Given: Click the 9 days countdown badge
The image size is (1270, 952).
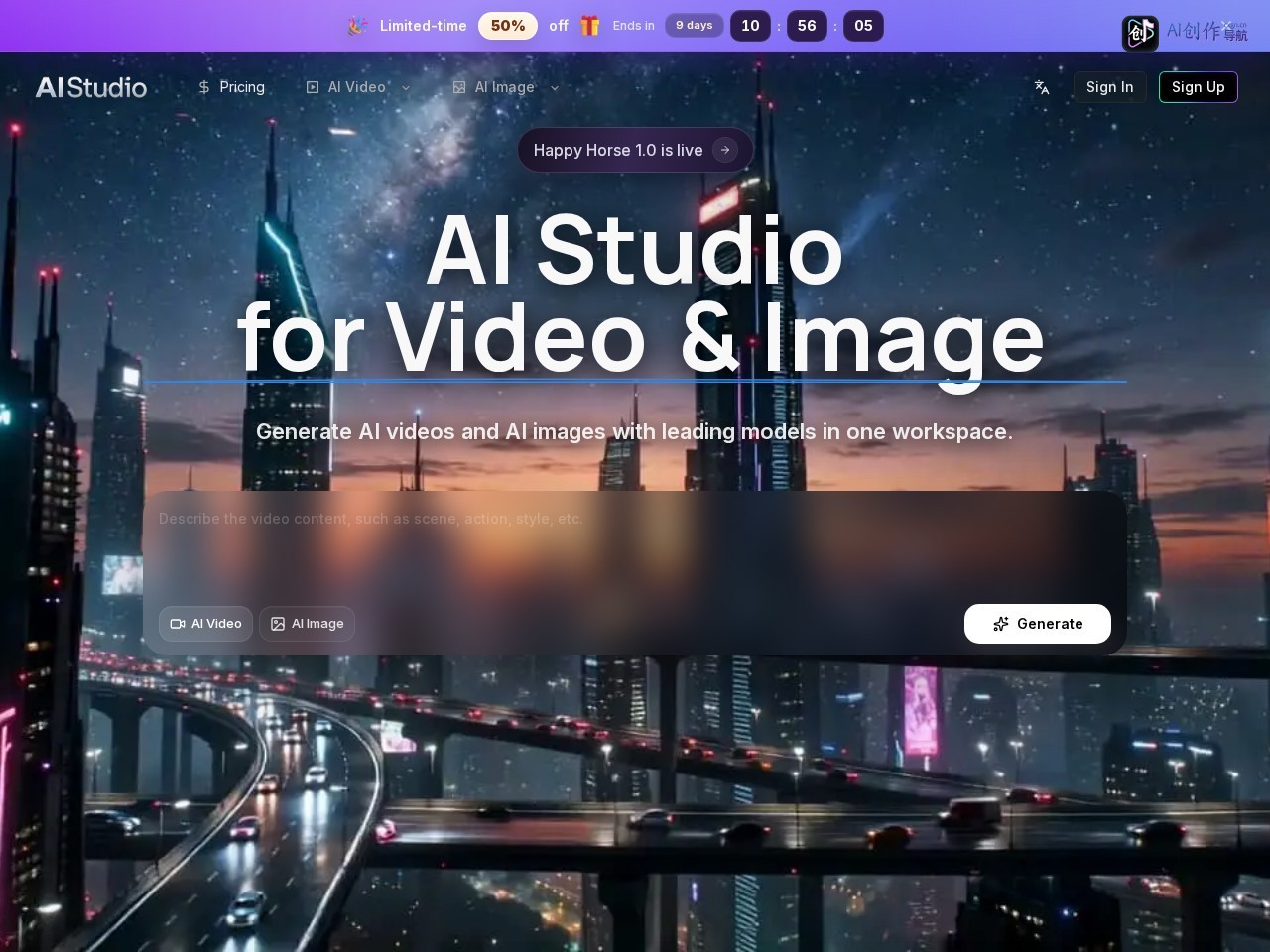Looking at the screenshot, I should click(695, 26).
